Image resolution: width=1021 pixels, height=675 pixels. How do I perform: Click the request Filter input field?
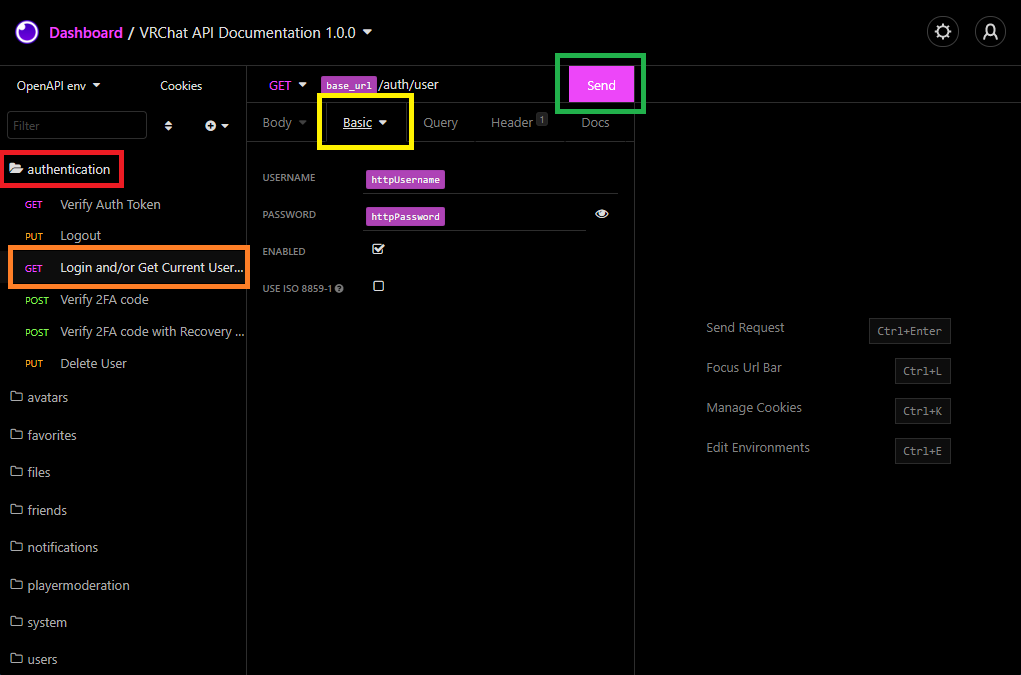(x=77, y=126)
